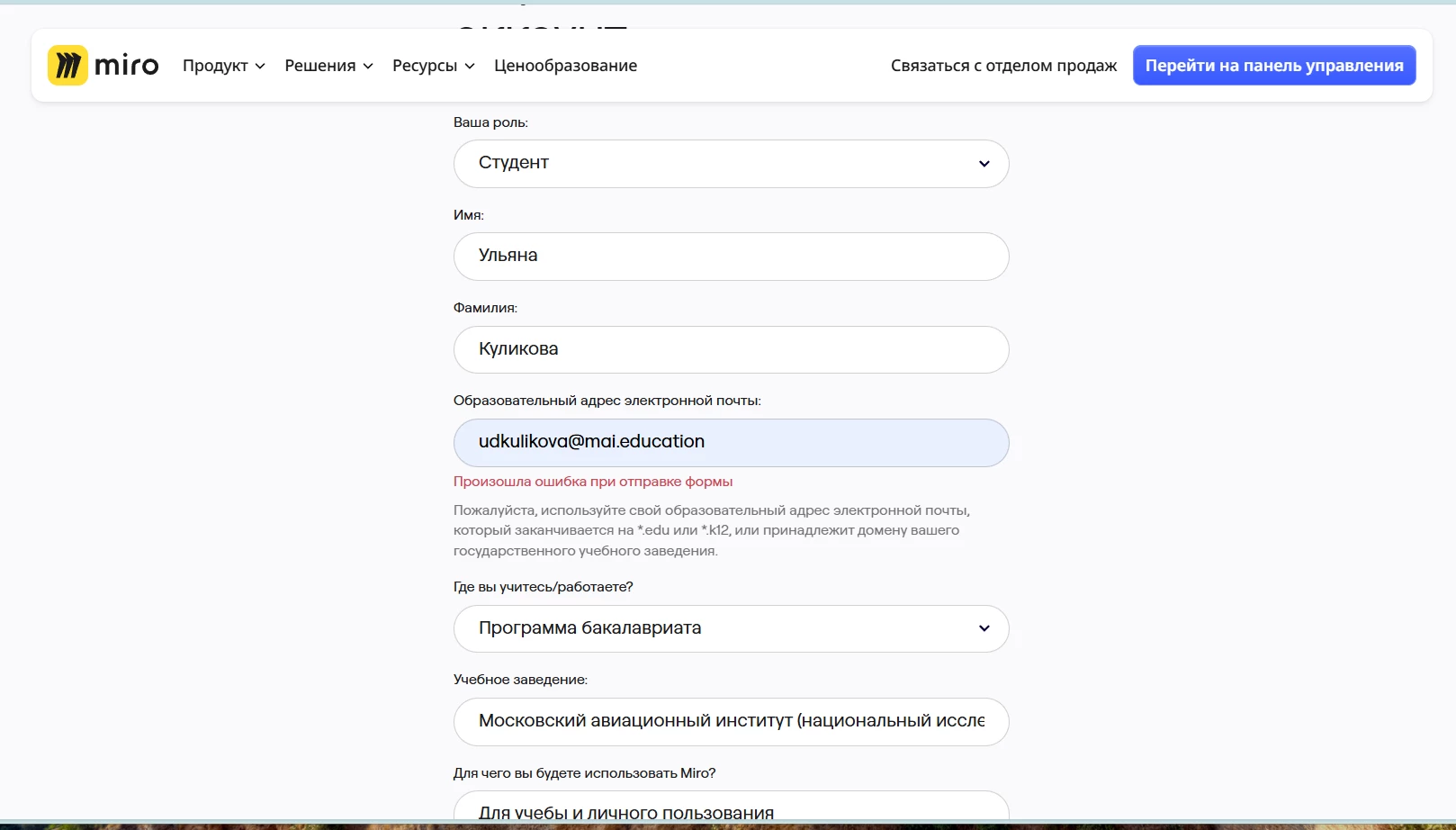This screenshot has width=1456, height=830.
Task: Click the Для чего вы будете использовать Miro? label
Action: pos(584,773)
